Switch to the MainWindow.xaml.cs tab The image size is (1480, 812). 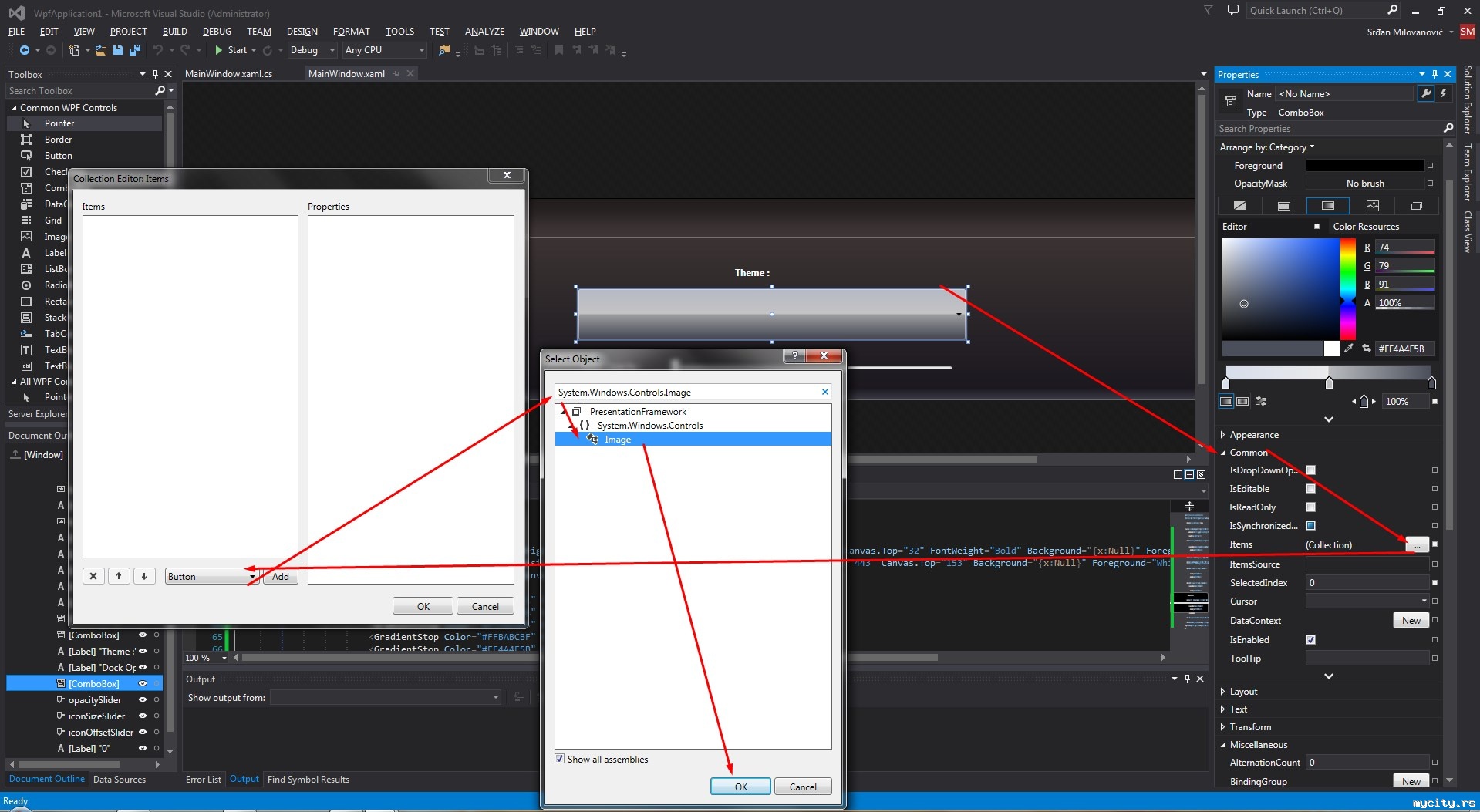tap(229, 74)
